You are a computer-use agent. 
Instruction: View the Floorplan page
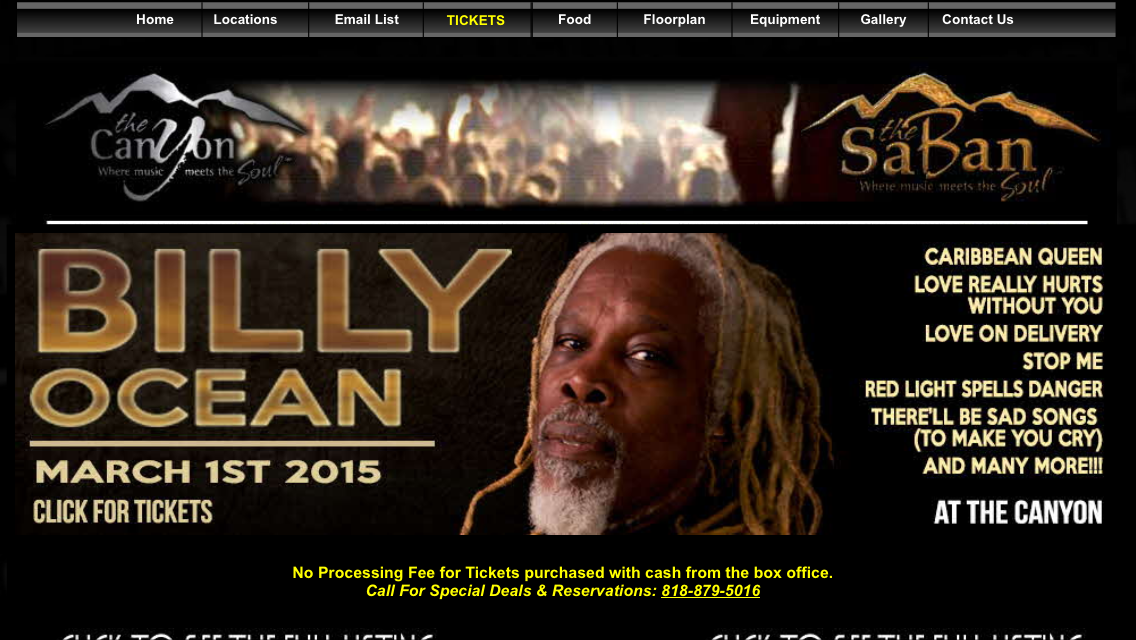pos(674,20)
